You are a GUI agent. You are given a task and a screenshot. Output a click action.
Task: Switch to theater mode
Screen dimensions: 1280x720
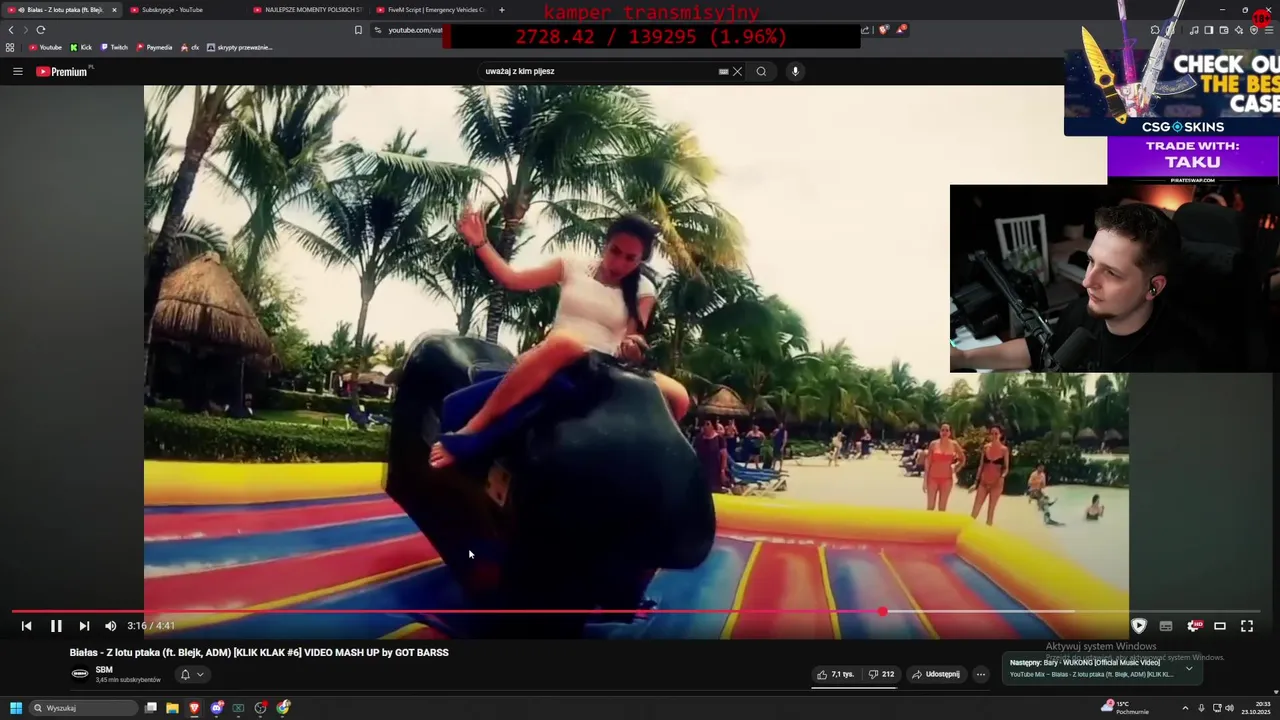[1220, 626]
